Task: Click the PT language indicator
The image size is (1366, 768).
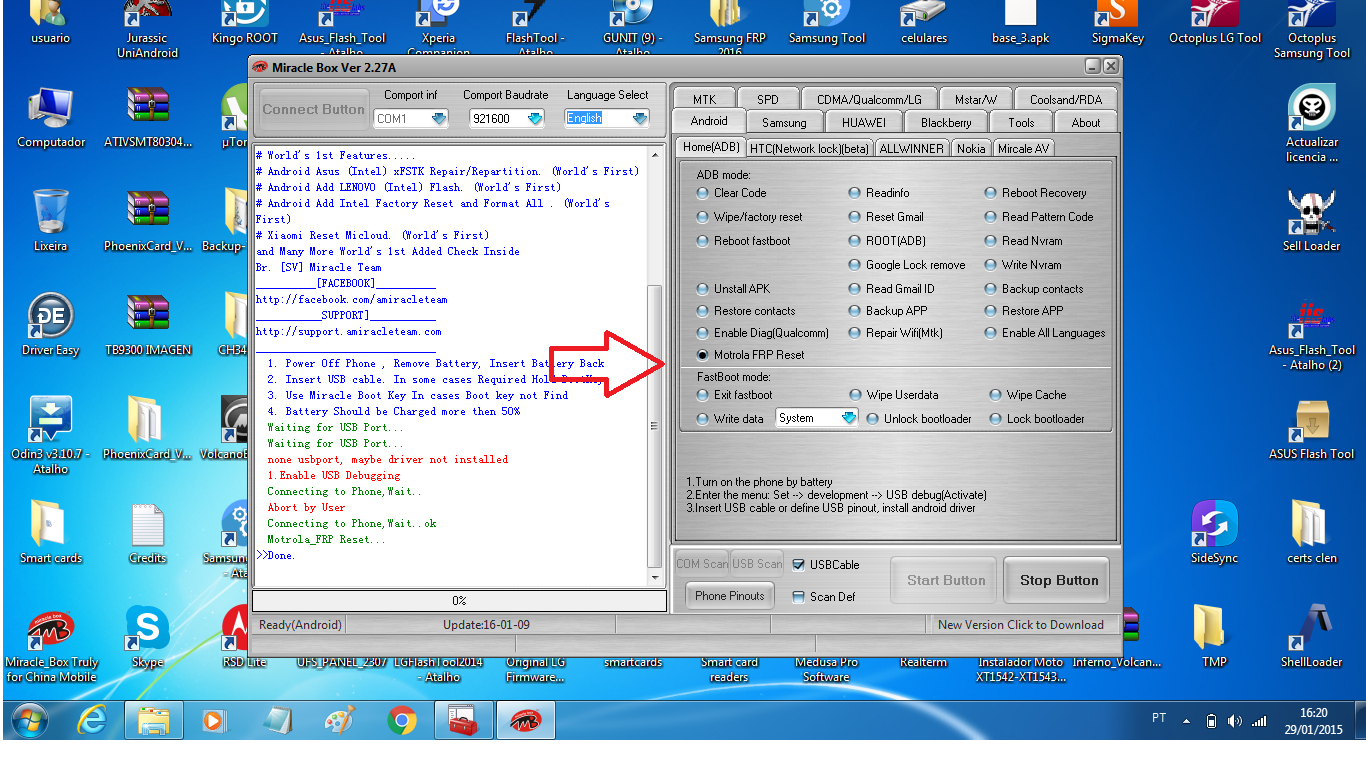Action: pos(1159,718)
